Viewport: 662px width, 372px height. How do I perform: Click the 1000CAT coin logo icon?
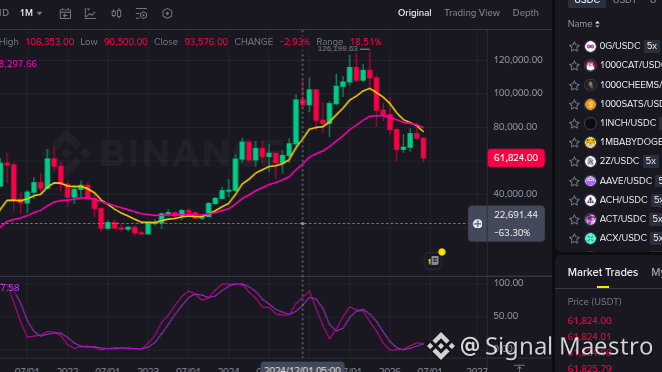tap(590, 65)
